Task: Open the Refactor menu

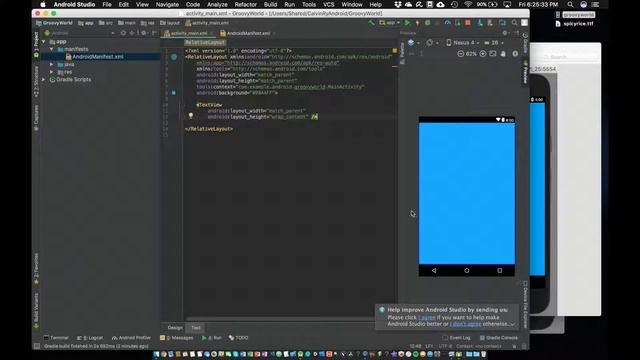Action: 246,4
